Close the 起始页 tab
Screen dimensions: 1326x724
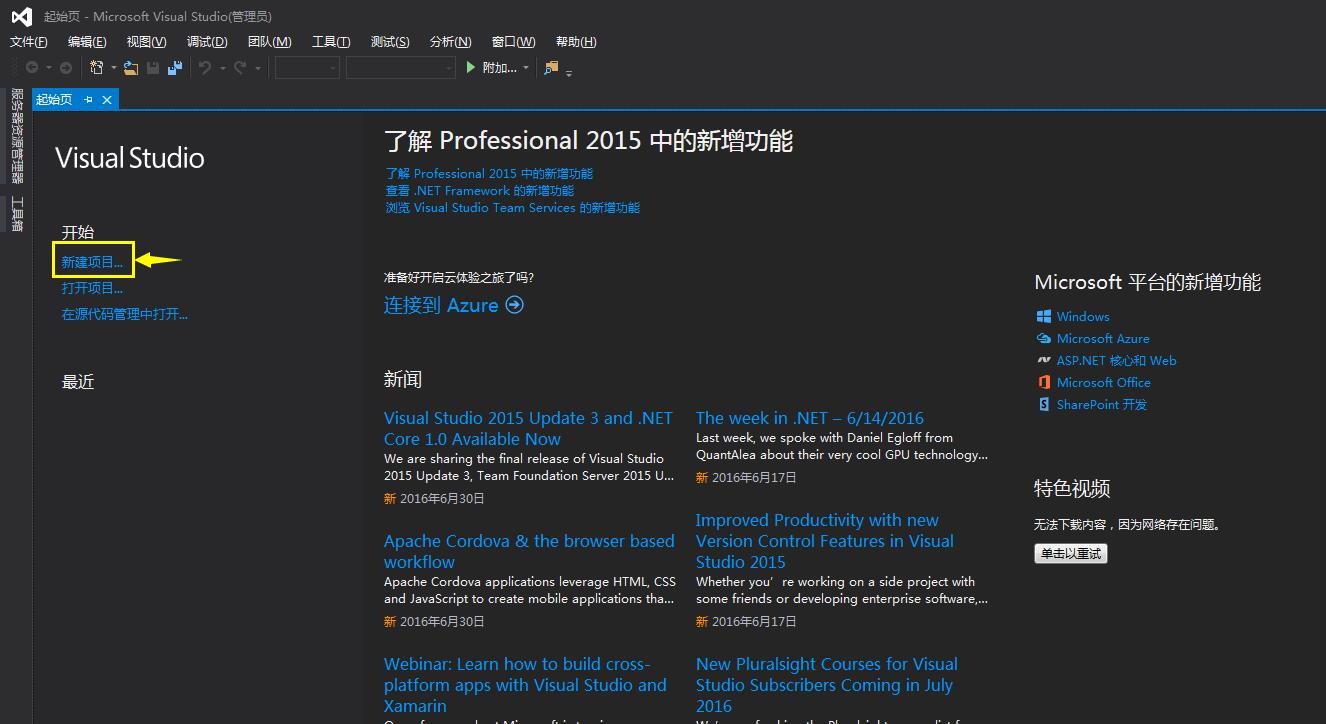pyautogui.click(x=107, y=99)
